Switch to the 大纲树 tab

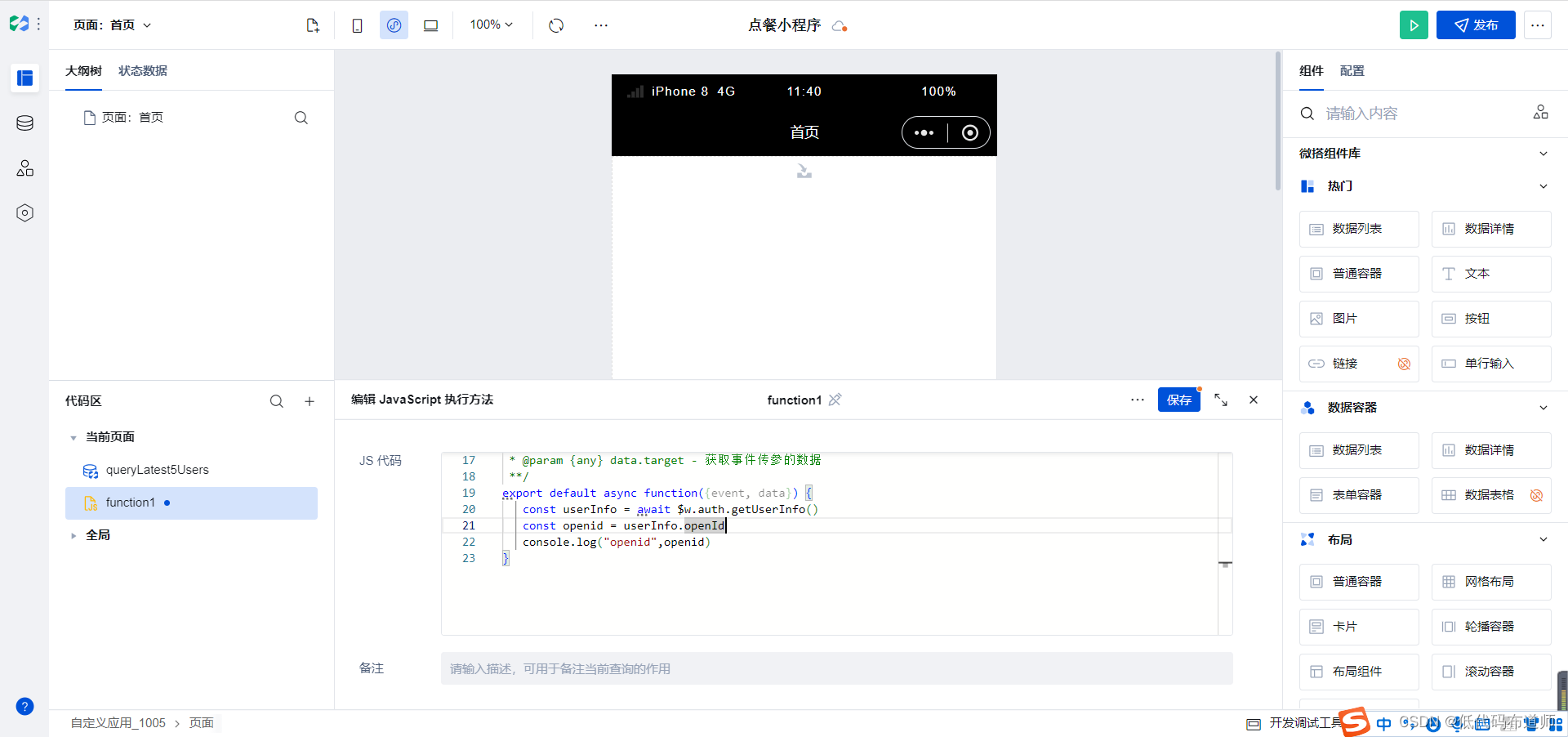[83, 71]
